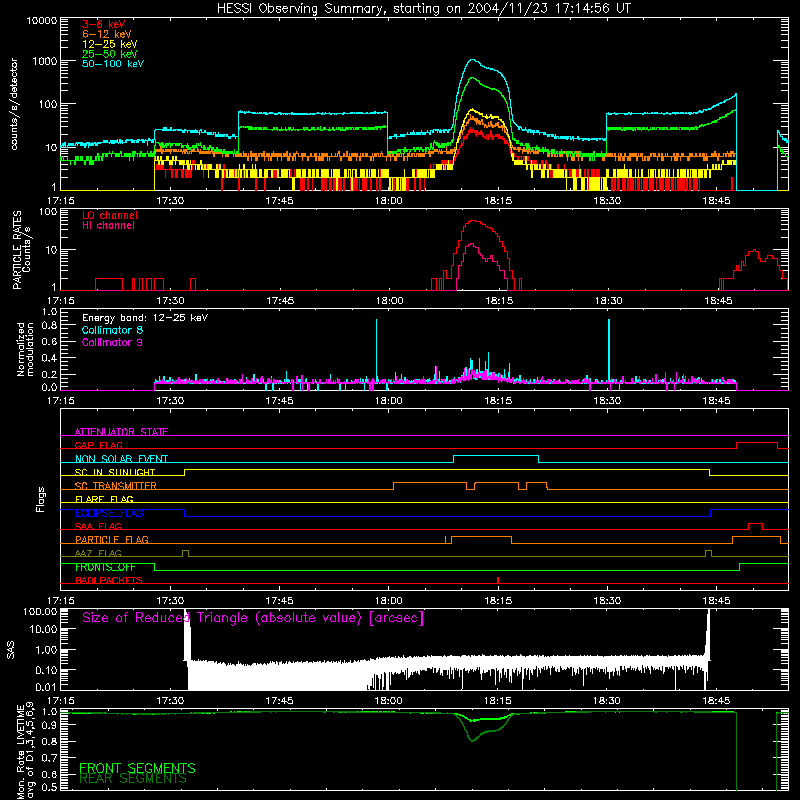800x800 pixels.
Task: Select the red "LO channel" legend label
Action: point(110,215)
